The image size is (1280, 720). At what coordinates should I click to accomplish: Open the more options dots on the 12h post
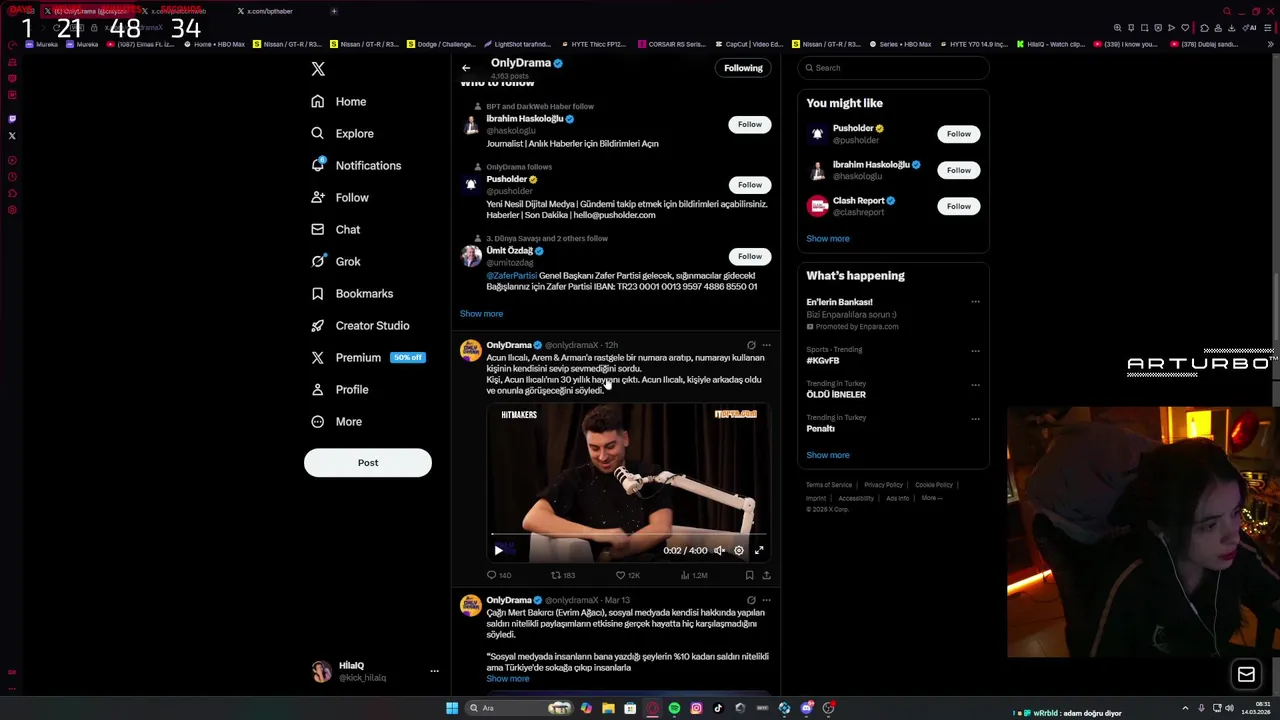pos(767,346)
